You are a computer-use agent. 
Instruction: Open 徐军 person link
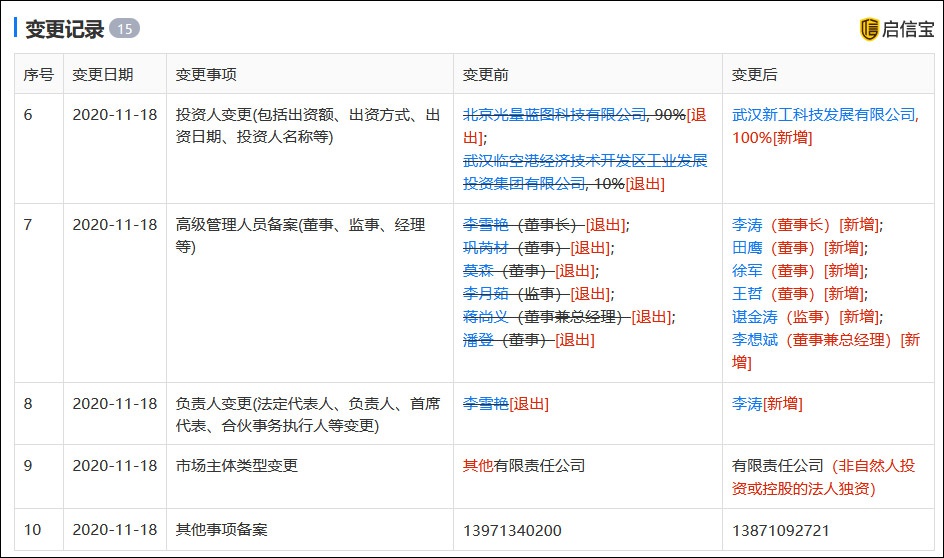pos(747,271)
